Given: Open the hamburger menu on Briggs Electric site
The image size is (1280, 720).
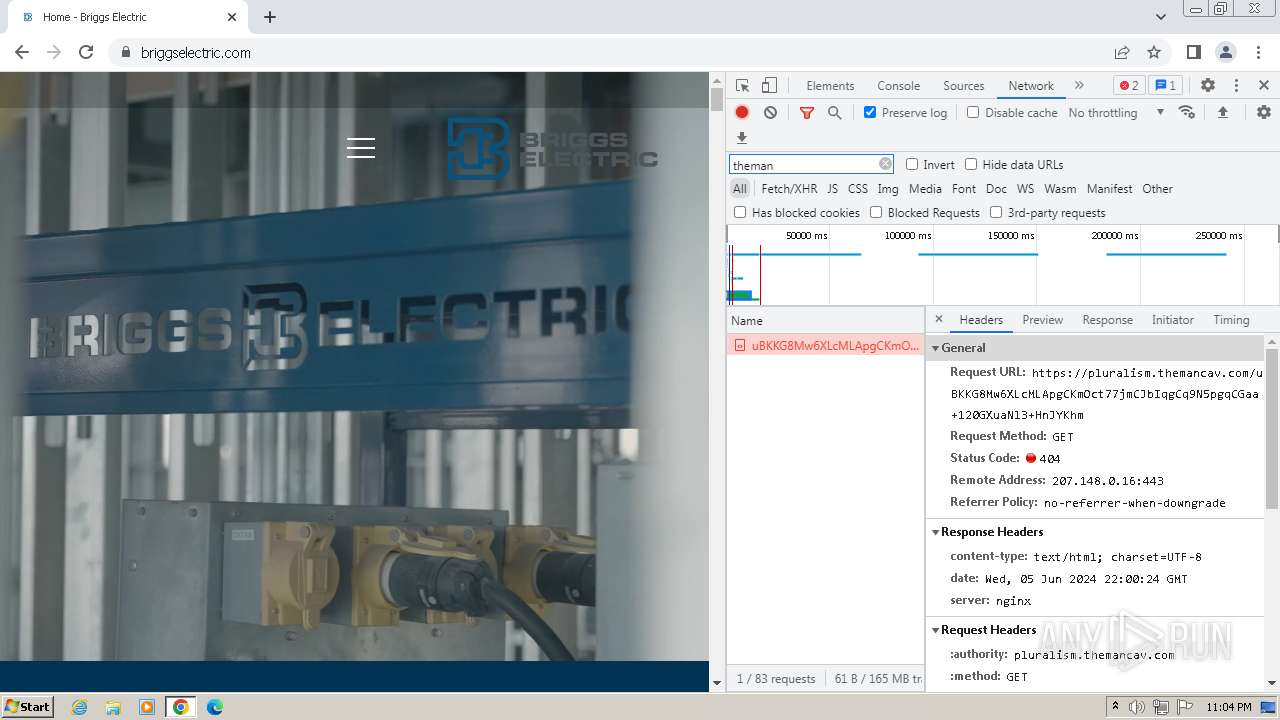Looking at the screenshot, I should [x=361, y=148].
